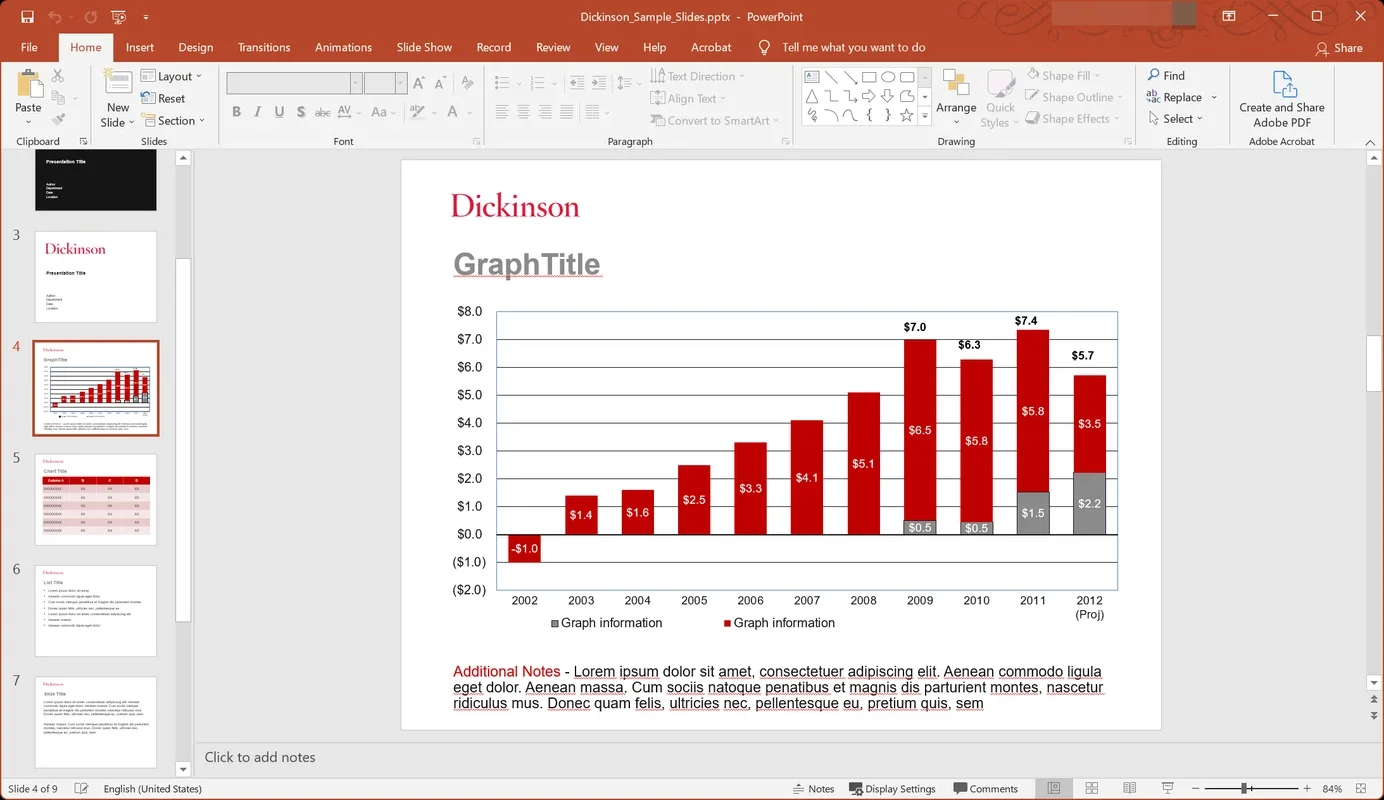Enable underline formatting
Screen dimensions: 1384x800
[279, 112]
